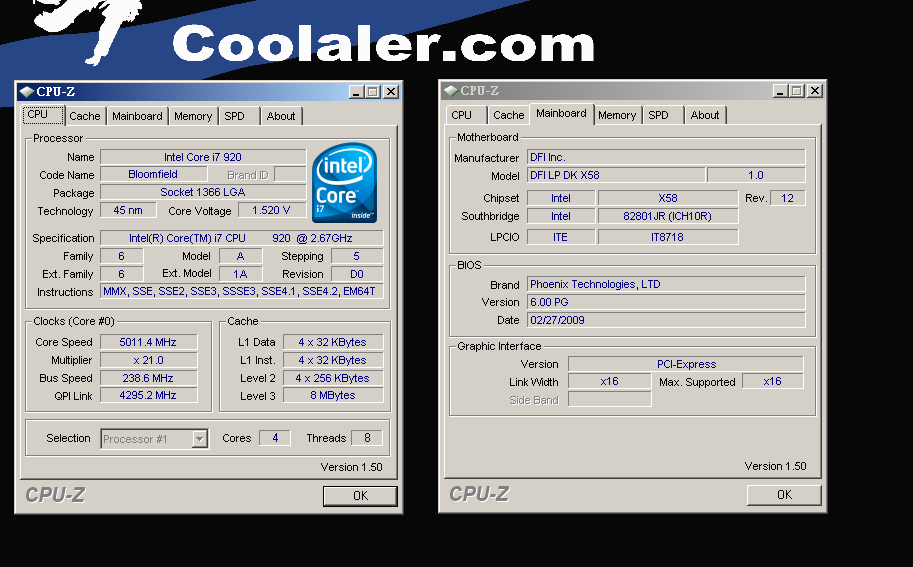This screenshot has width=913, height=567.
Task: Click the Max. Supported x16 value
Action: coord(773,381)
